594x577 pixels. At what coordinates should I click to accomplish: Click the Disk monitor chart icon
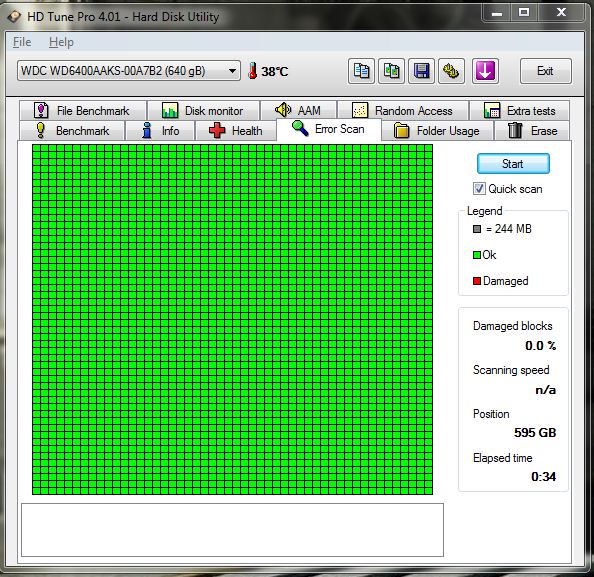(170, 110)
